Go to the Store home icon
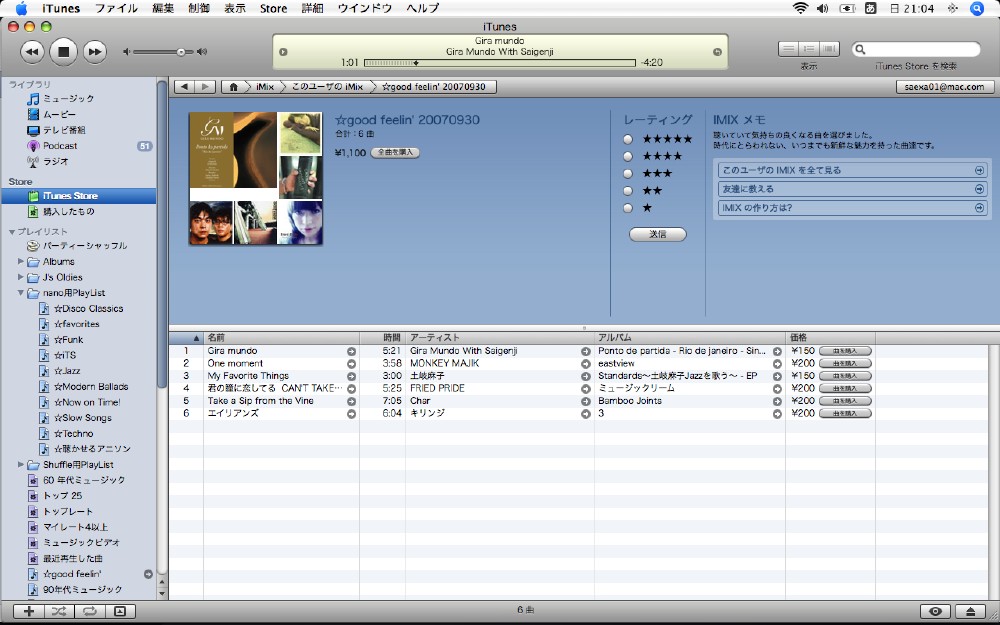This screenshot has width=1000, height=625. [233, 87]
